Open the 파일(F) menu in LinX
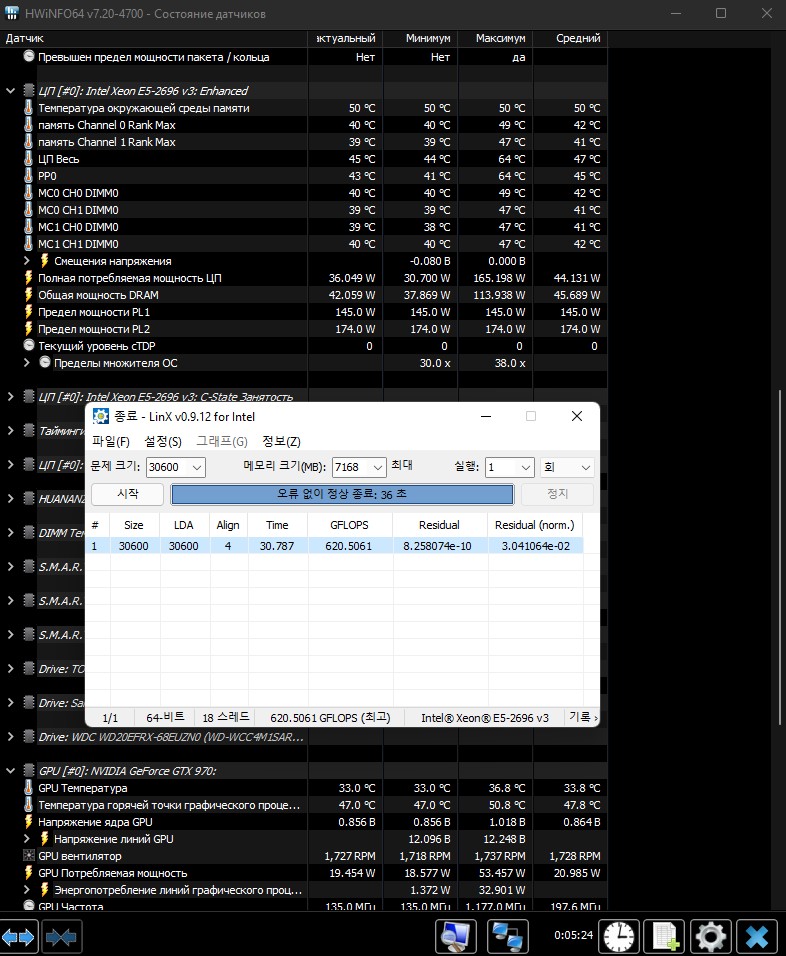This screenshot has height=956, width=786. [x=110, y=441]
